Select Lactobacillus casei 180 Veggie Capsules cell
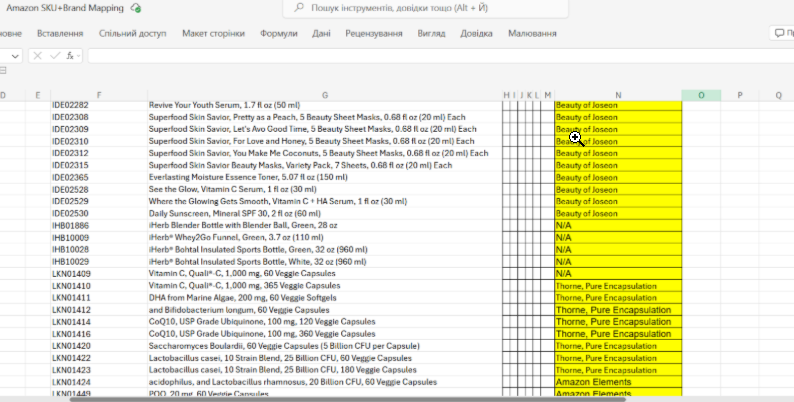This screenshot has width=794, height=402. tap(325, 370)
